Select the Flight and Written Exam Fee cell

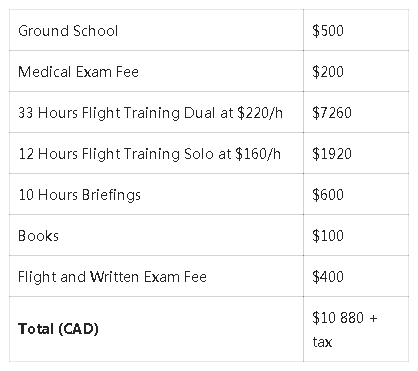pos(156,276)
